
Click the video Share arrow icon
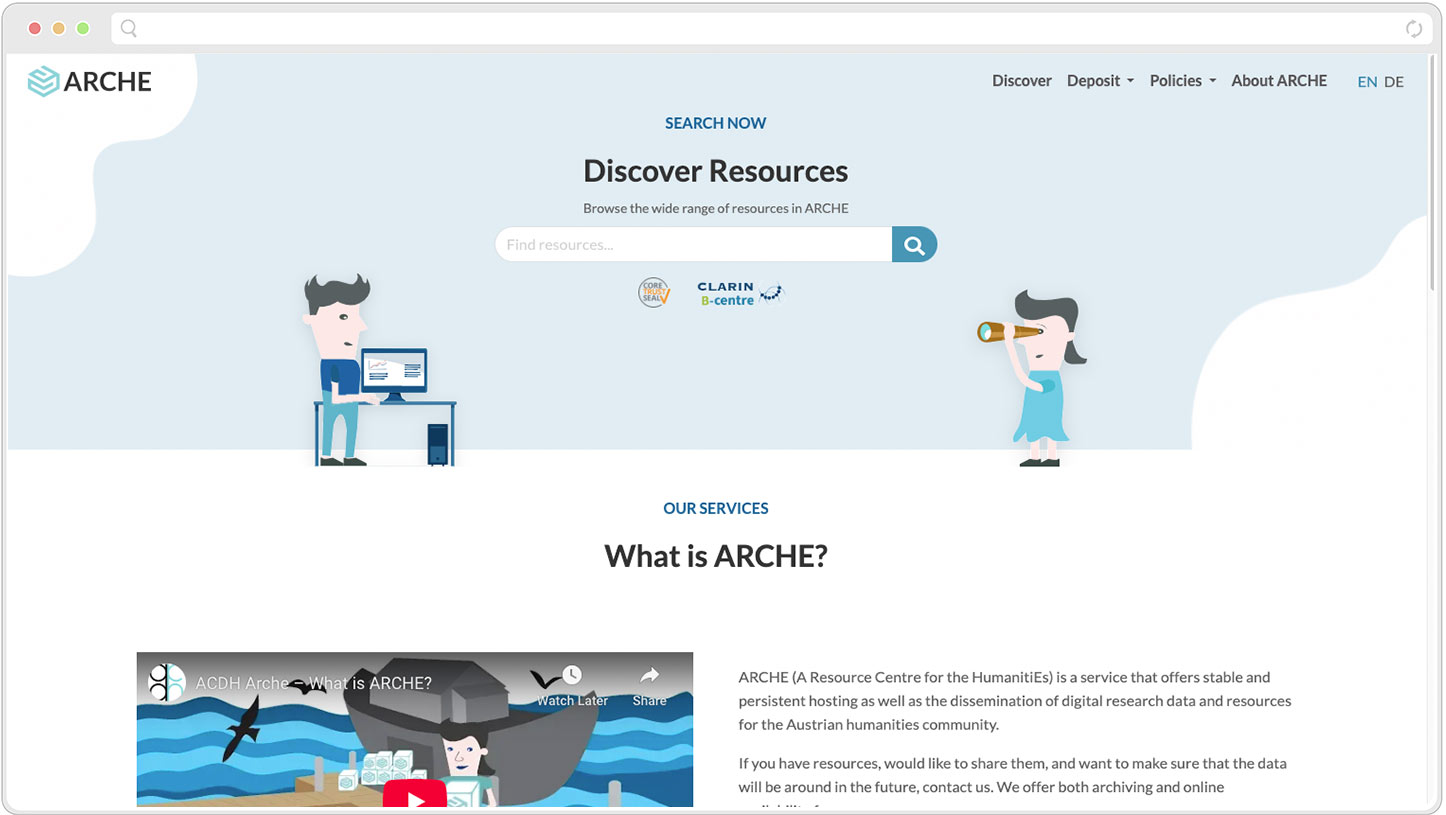pos(649,675)
